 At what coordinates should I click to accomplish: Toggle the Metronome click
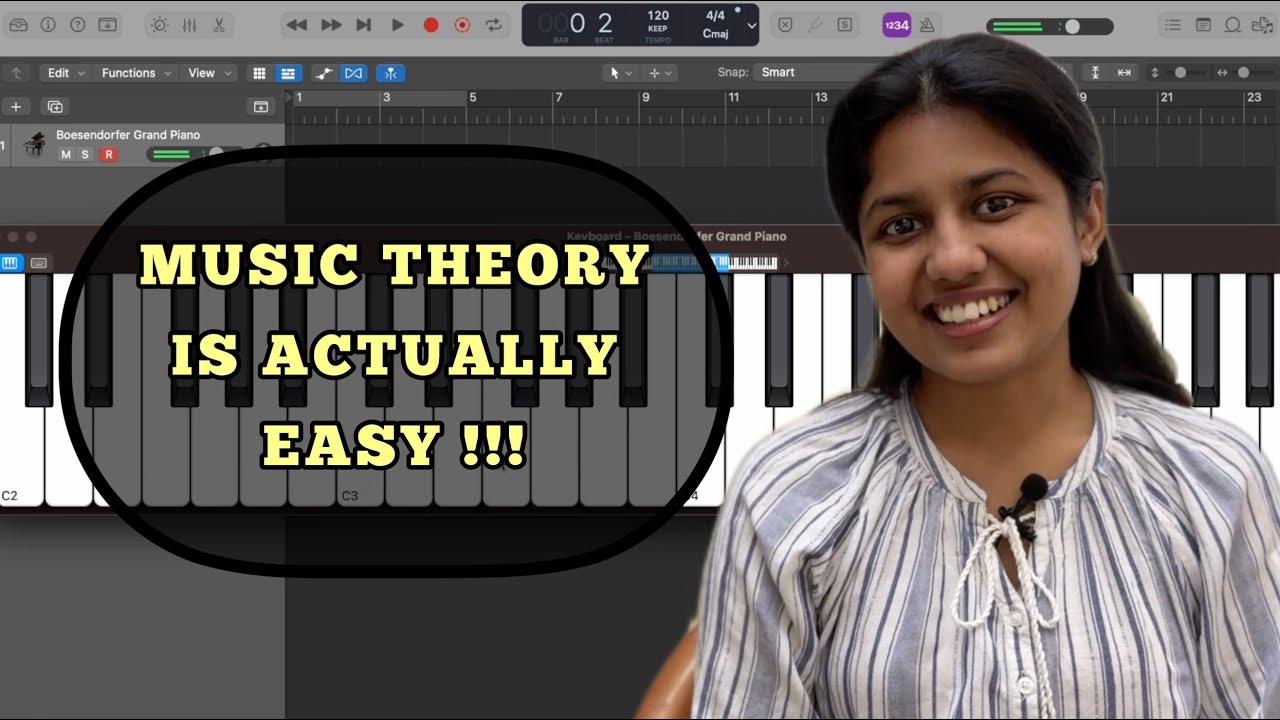coord(926,25)
